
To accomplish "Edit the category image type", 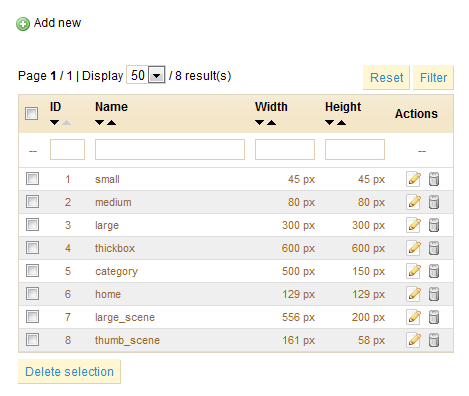I will pyautogui.click(x=413, y=271).
